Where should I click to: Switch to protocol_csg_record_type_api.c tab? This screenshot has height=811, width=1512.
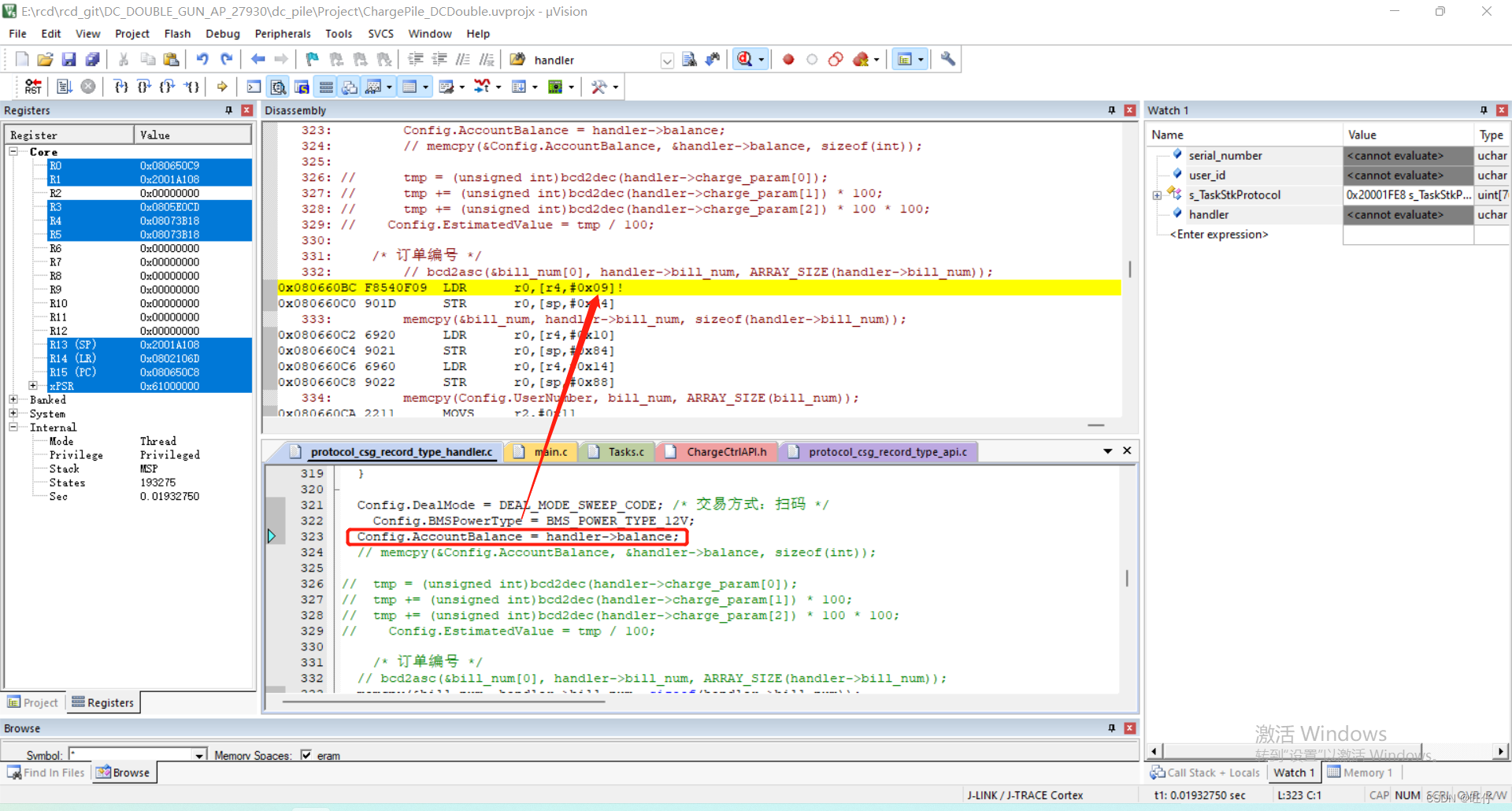[x=880, y=452]
